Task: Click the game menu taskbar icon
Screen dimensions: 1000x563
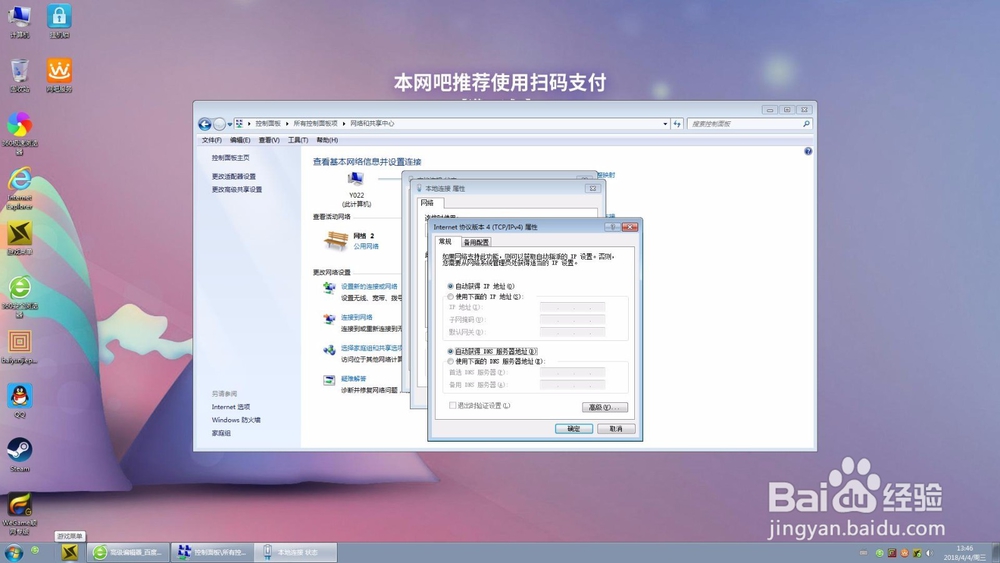Action: tap(70, 552)
